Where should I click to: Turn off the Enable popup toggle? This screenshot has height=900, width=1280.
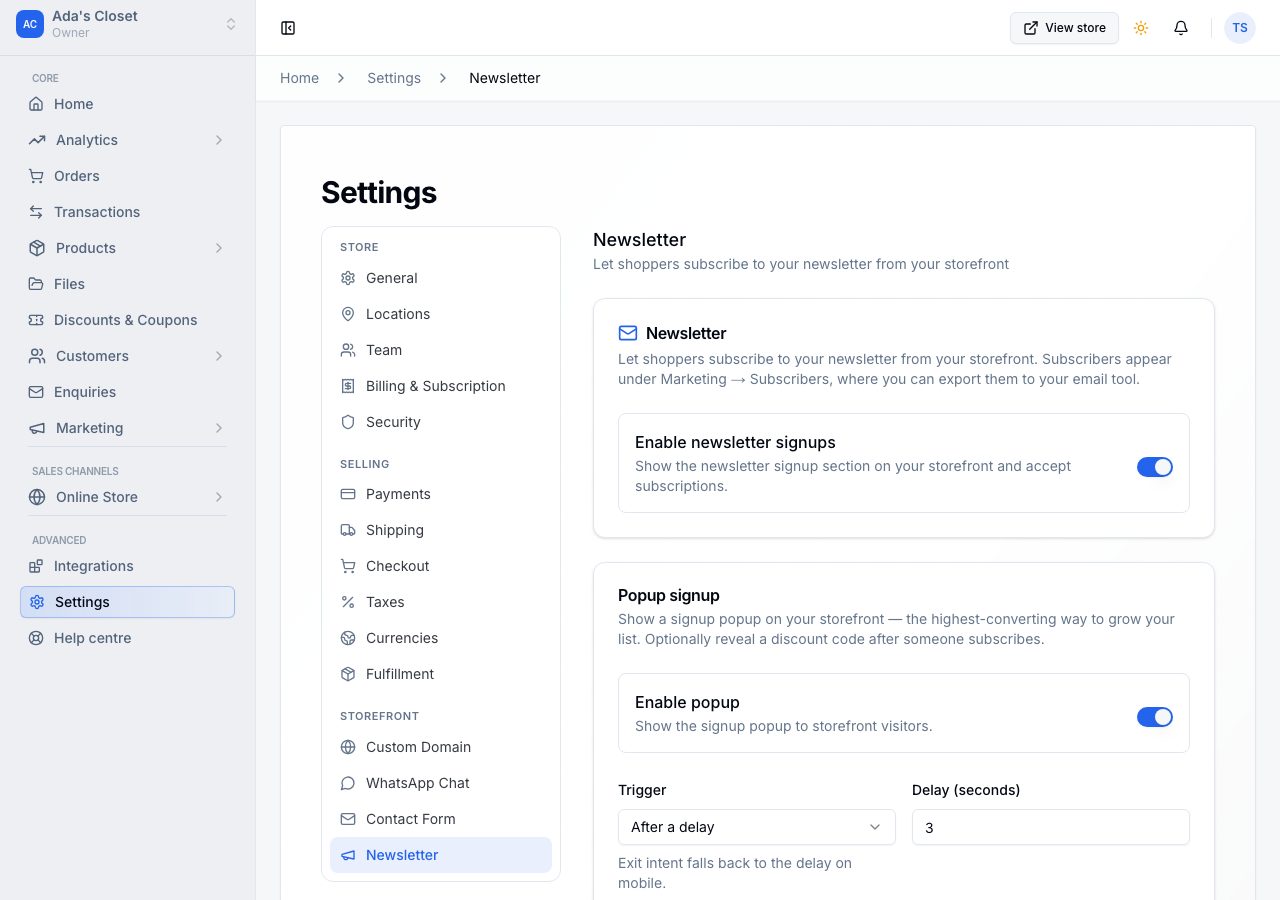[x=1155, y=717]
